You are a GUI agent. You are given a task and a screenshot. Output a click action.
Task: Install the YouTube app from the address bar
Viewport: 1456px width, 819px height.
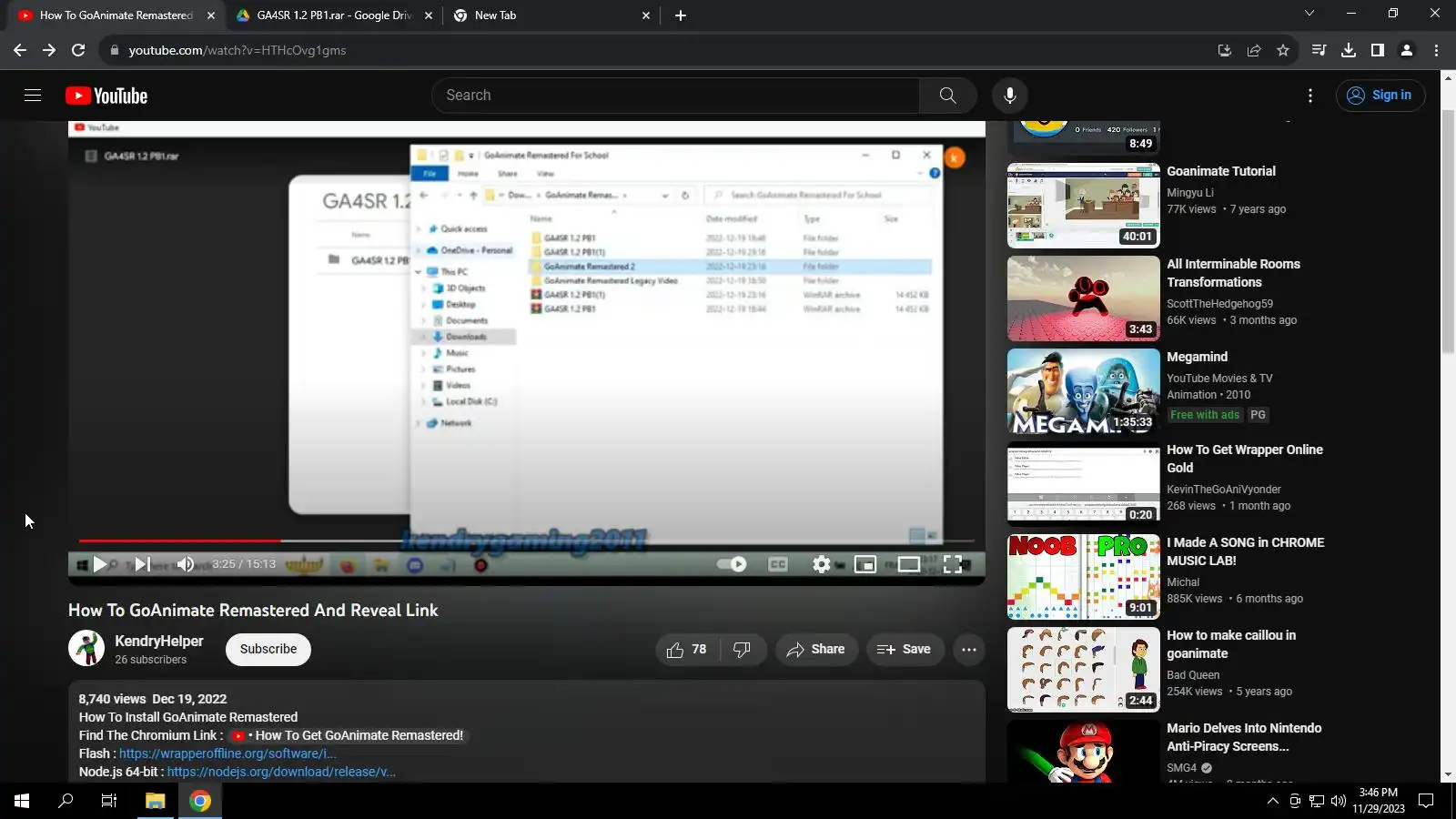[x=1225, y=50]
